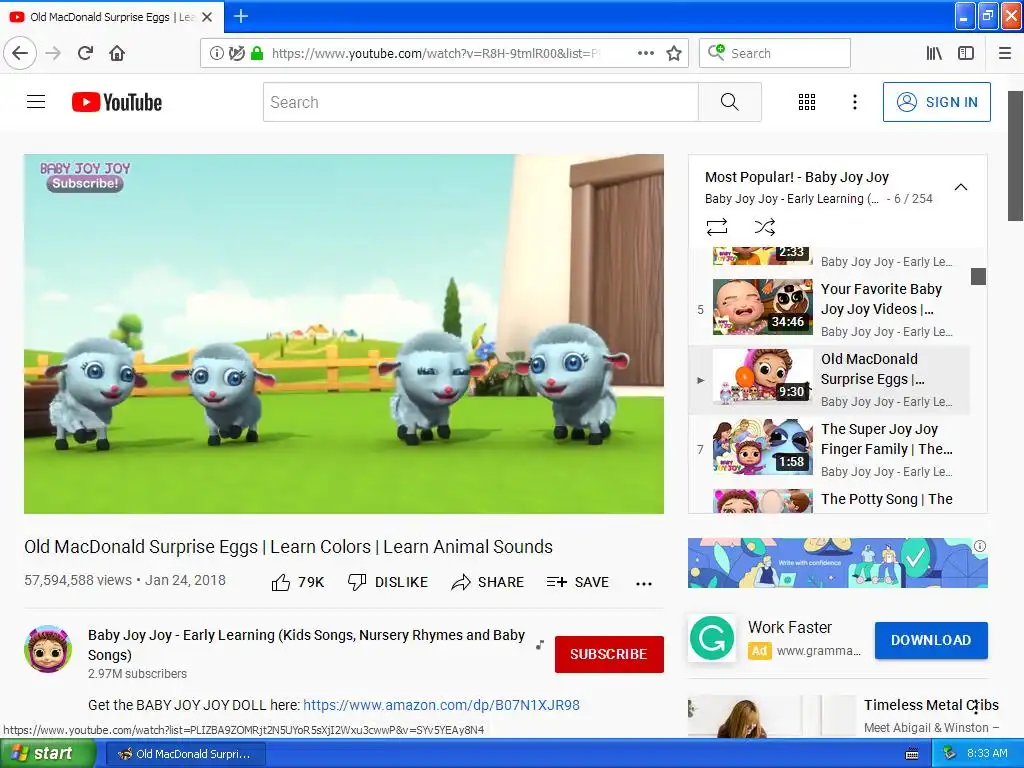Open more actions ellipsis below video
Image resolution: width=1024 pixels, height=768 pixels.
point(644,583)
